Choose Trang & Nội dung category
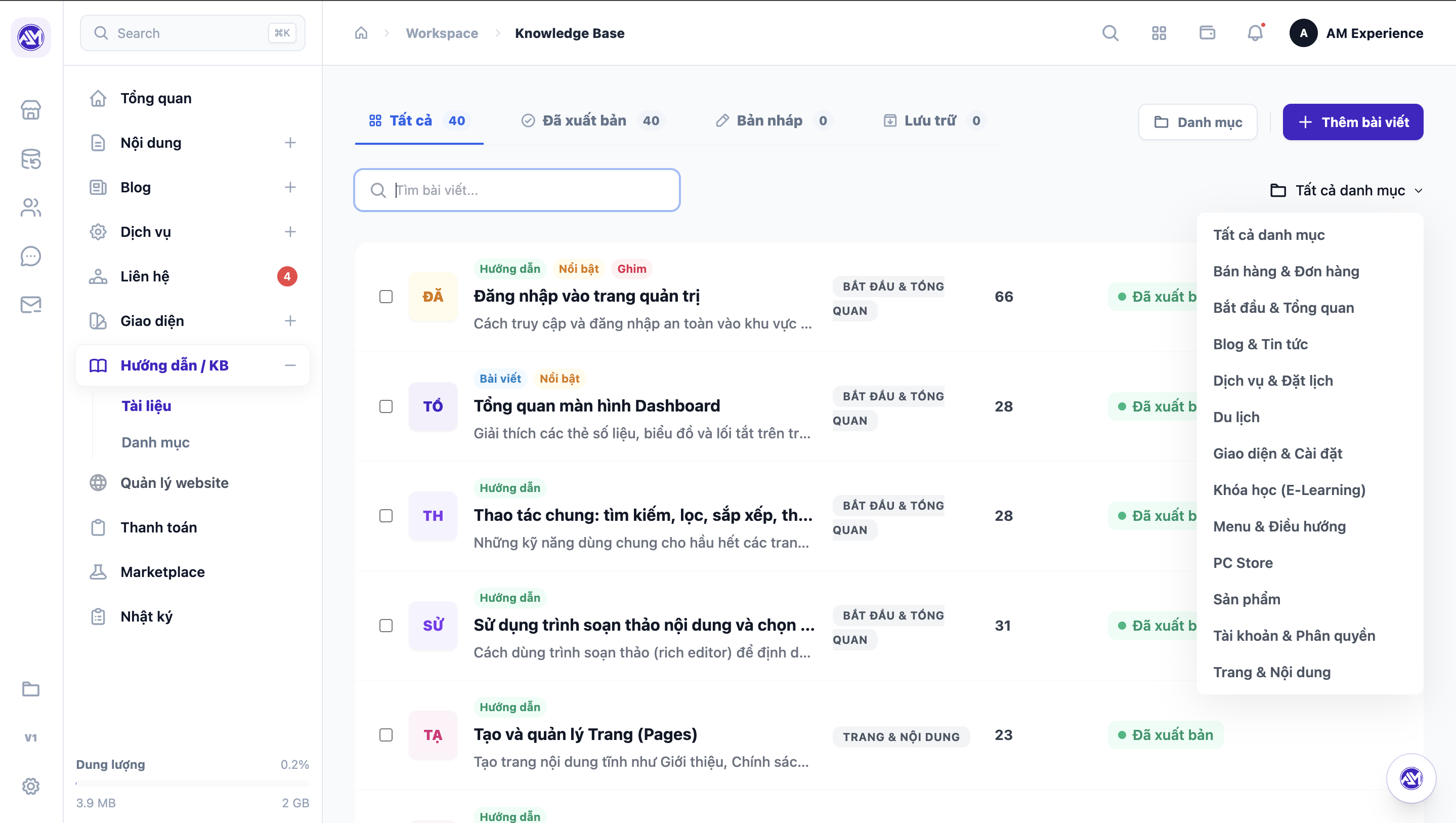 [x=1310, y=672]
